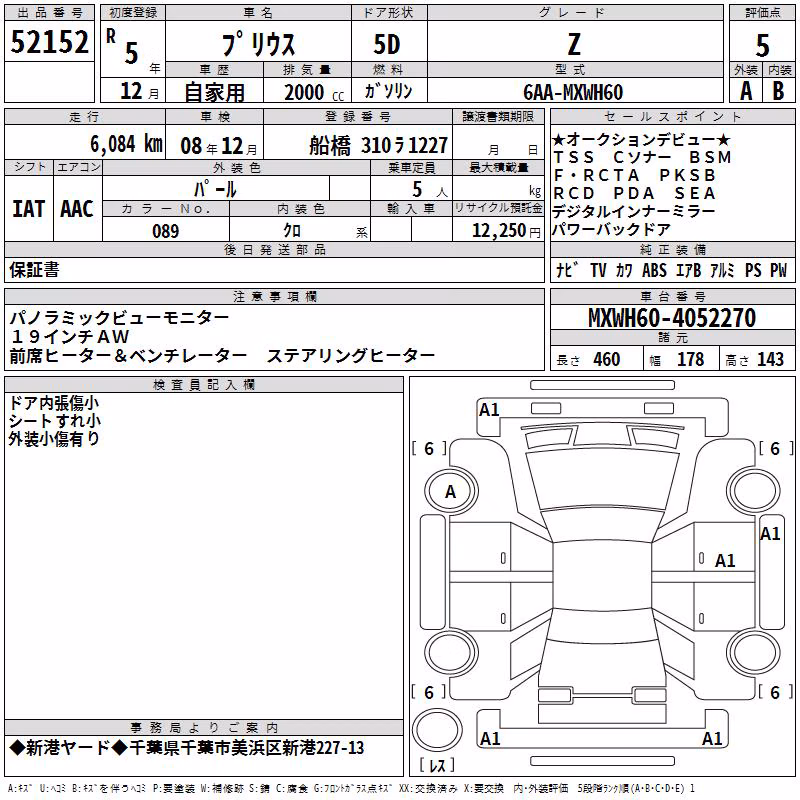The height and width of the screenshot is (800, 800).
Task: Click inspector note シートすれ小
Action: pos(54,421)
